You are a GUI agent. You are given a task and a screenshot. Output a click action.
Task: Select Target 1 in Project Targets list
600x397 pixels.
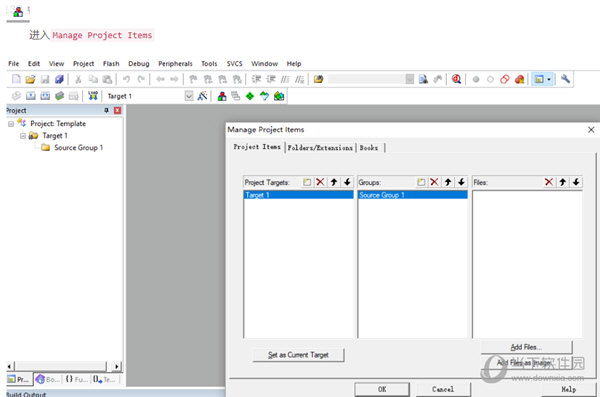298,195
